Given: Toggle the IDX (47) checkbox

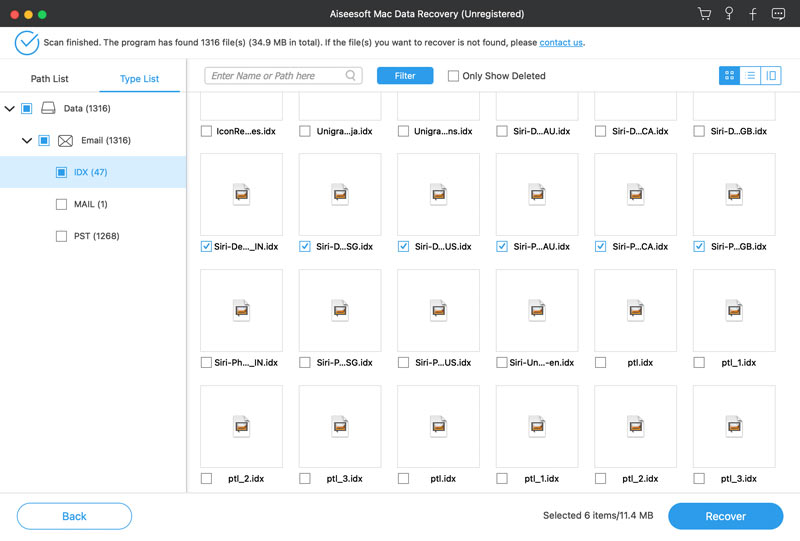Looking at the screenshot, I should pos(61,172).
